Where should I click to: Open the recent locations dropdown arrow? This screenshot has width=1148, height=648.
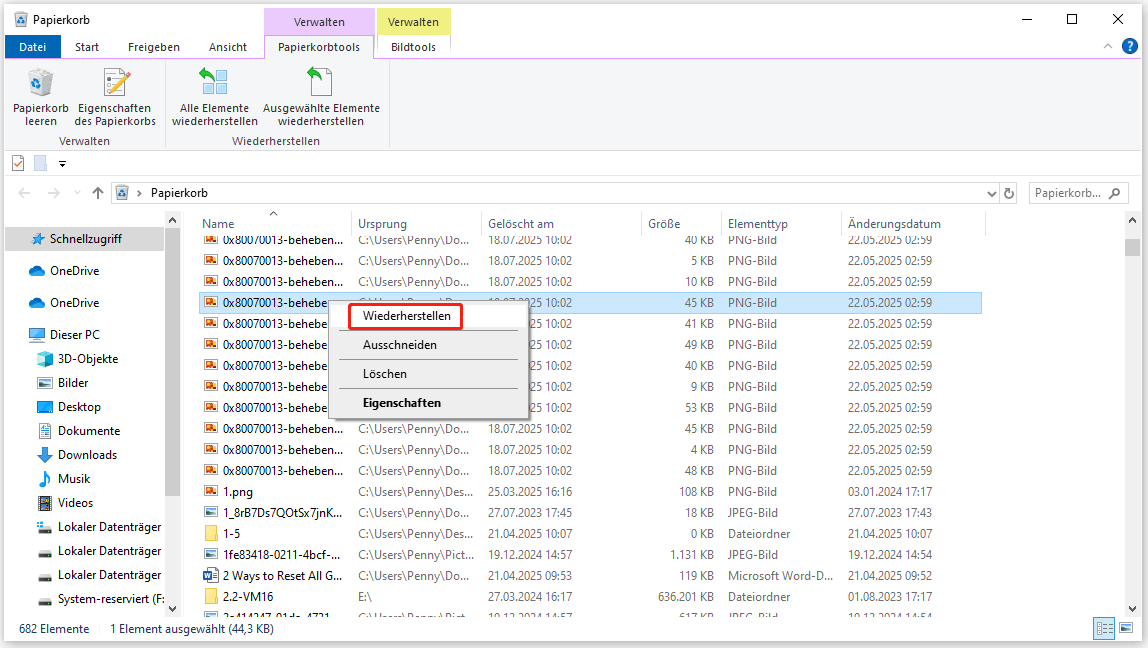click(77, 193)
